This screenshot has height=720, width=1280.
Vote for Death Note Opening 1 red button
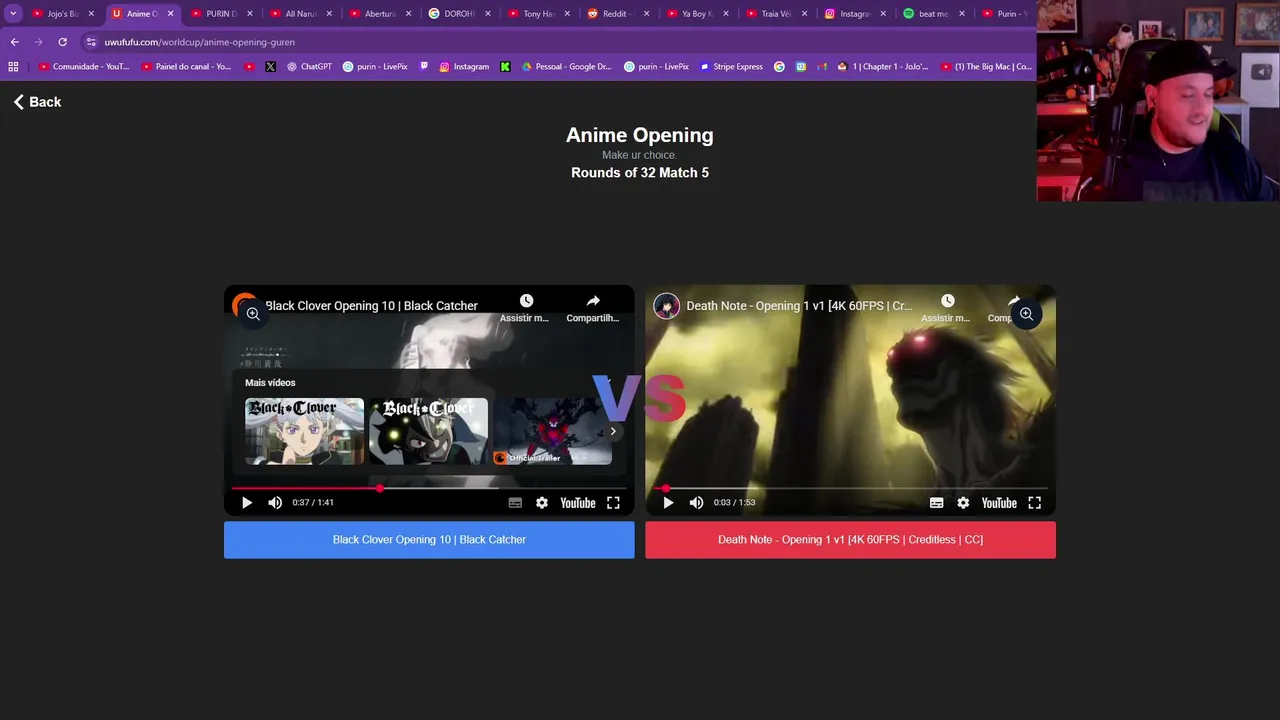click(x=850, y=540)
